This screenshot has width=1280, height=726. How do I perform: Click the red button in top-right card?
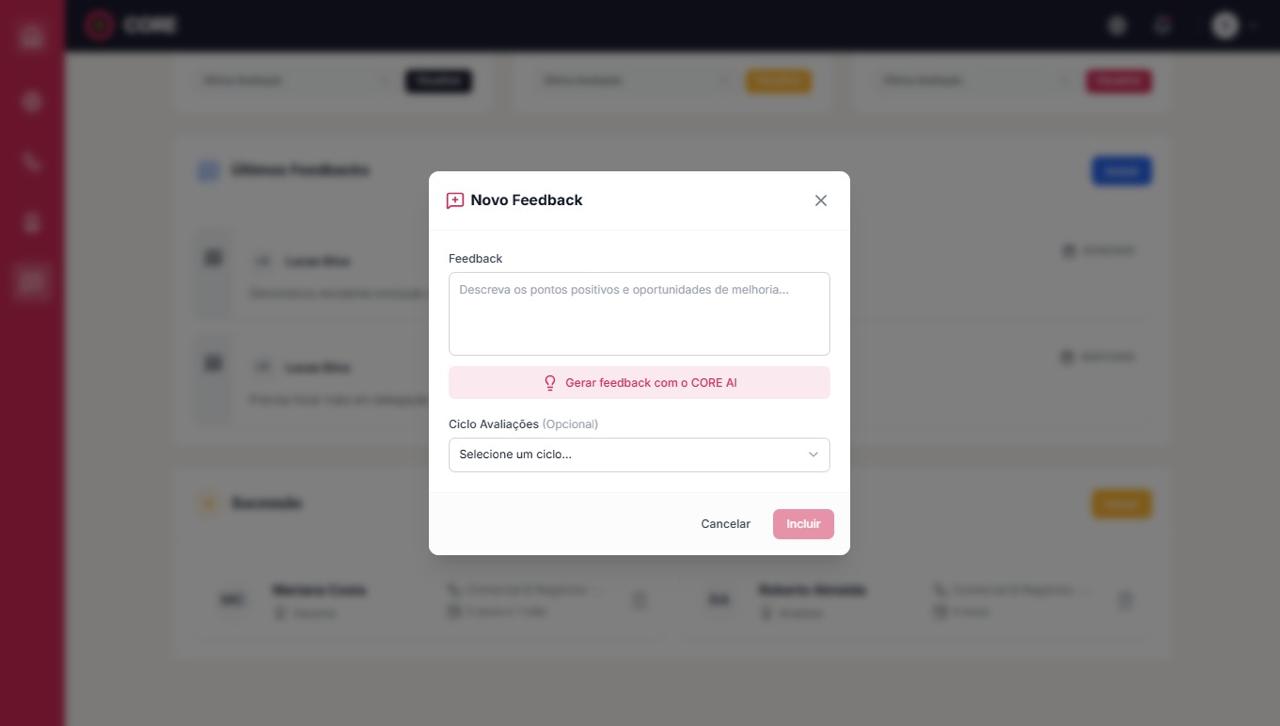(x=1118, y=81)
